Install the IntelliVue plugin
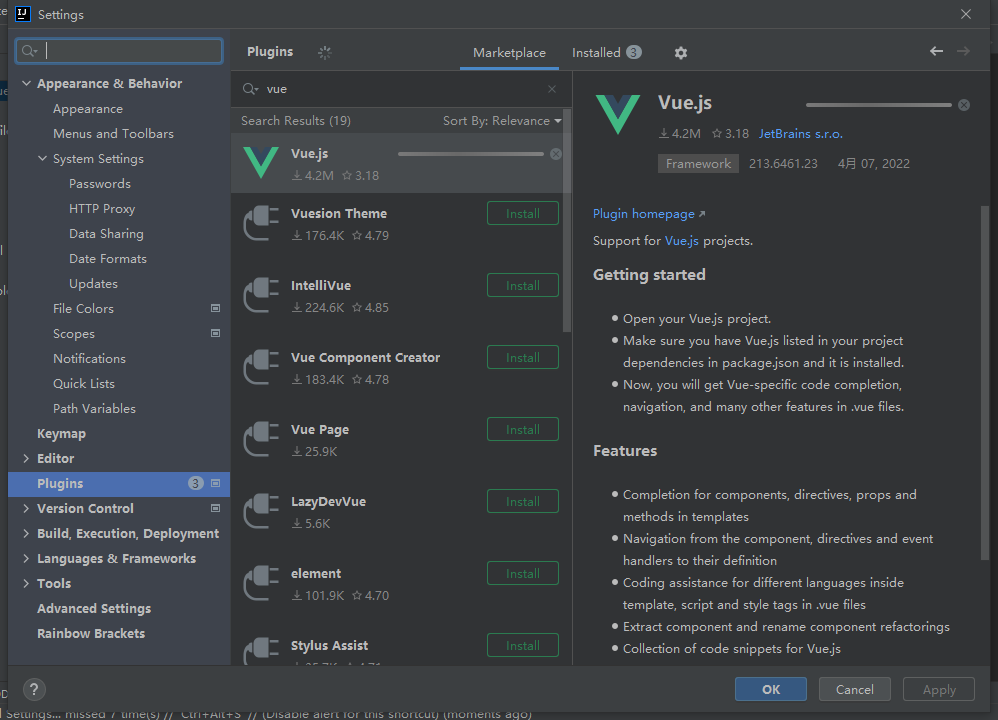 (x=523, y=285)
